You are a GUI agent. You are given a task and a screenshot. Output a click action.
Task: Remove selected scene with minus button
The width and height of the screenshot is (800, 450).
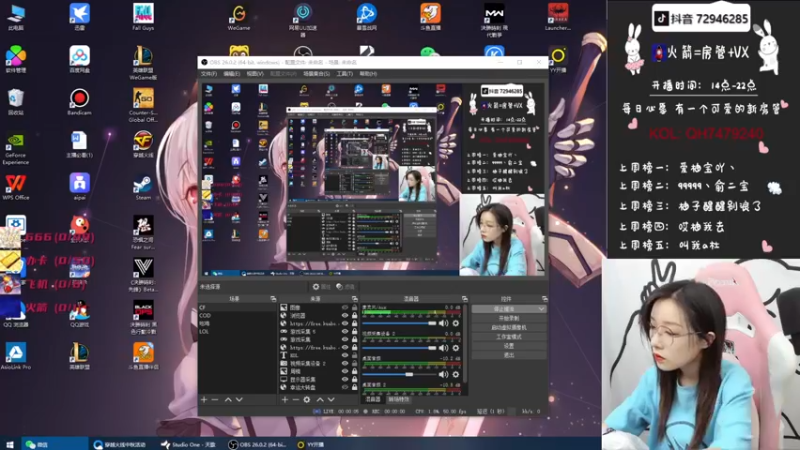(215, 399)
